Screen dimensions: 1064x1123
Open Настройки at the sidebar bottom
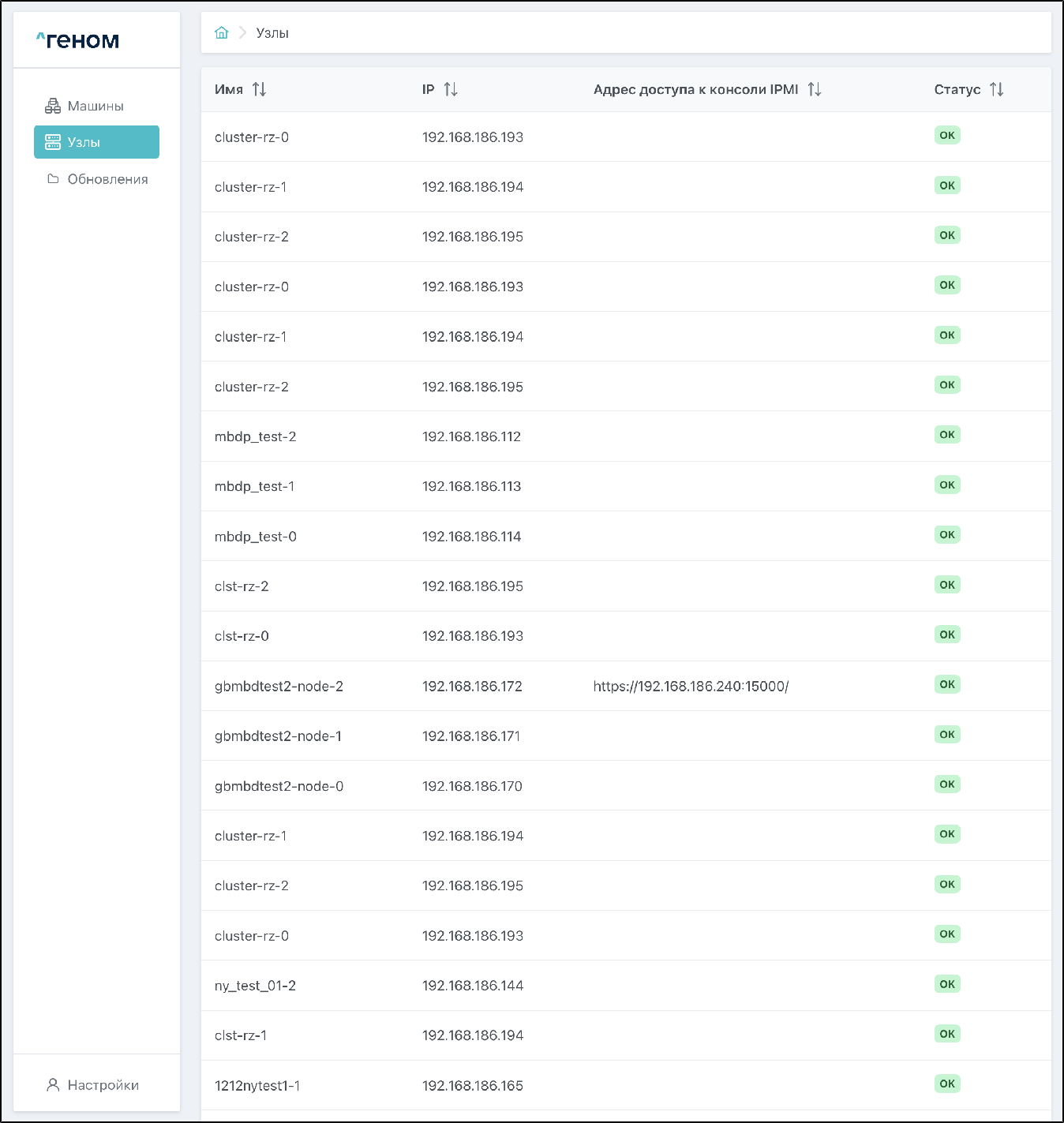(103, 1085)
